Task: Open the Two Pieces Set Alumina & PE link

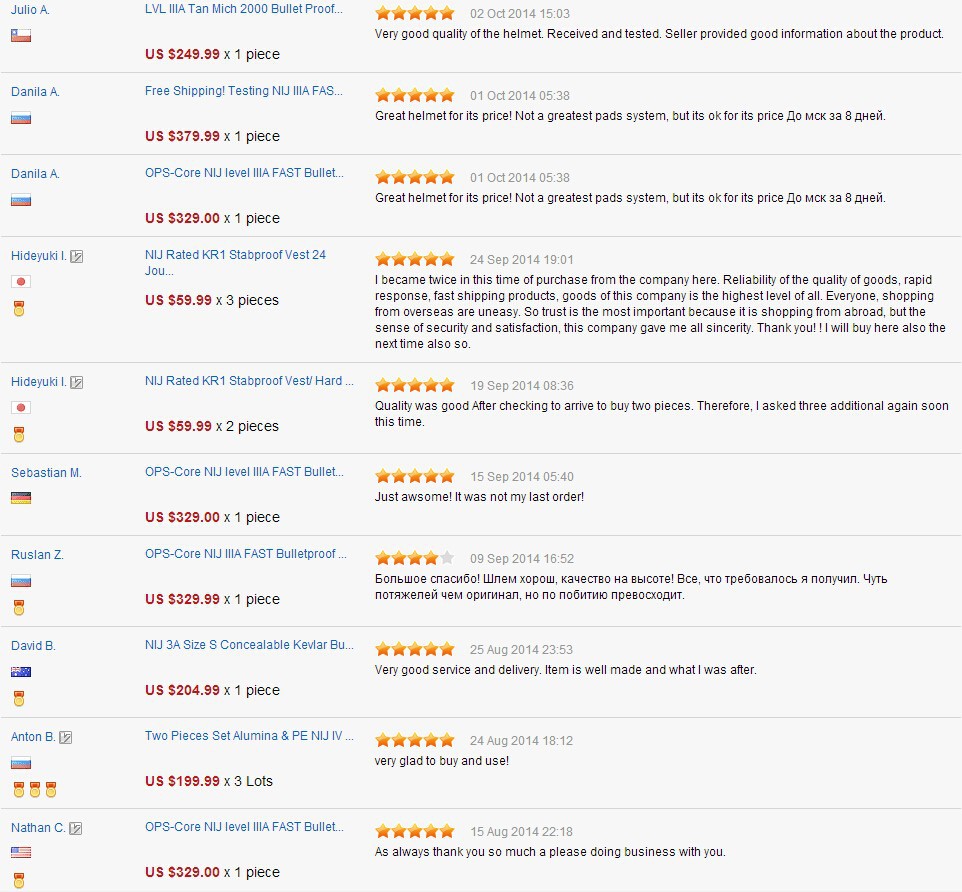Action: click(249, 736)
